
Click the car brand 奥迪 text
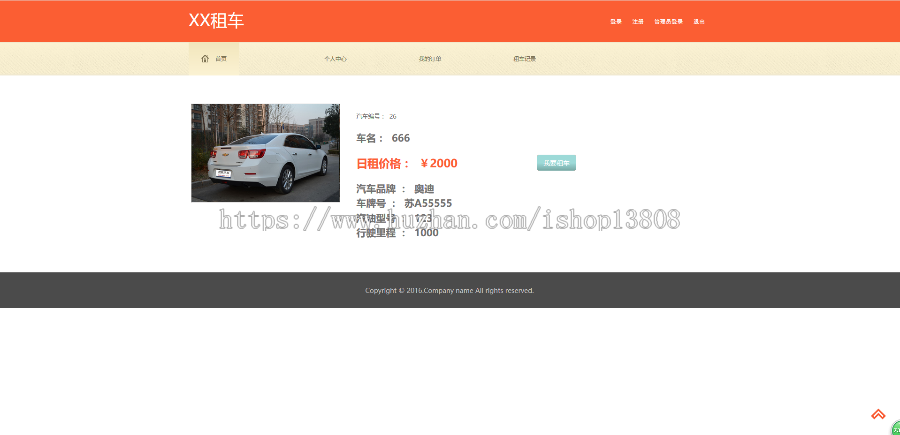424,189
